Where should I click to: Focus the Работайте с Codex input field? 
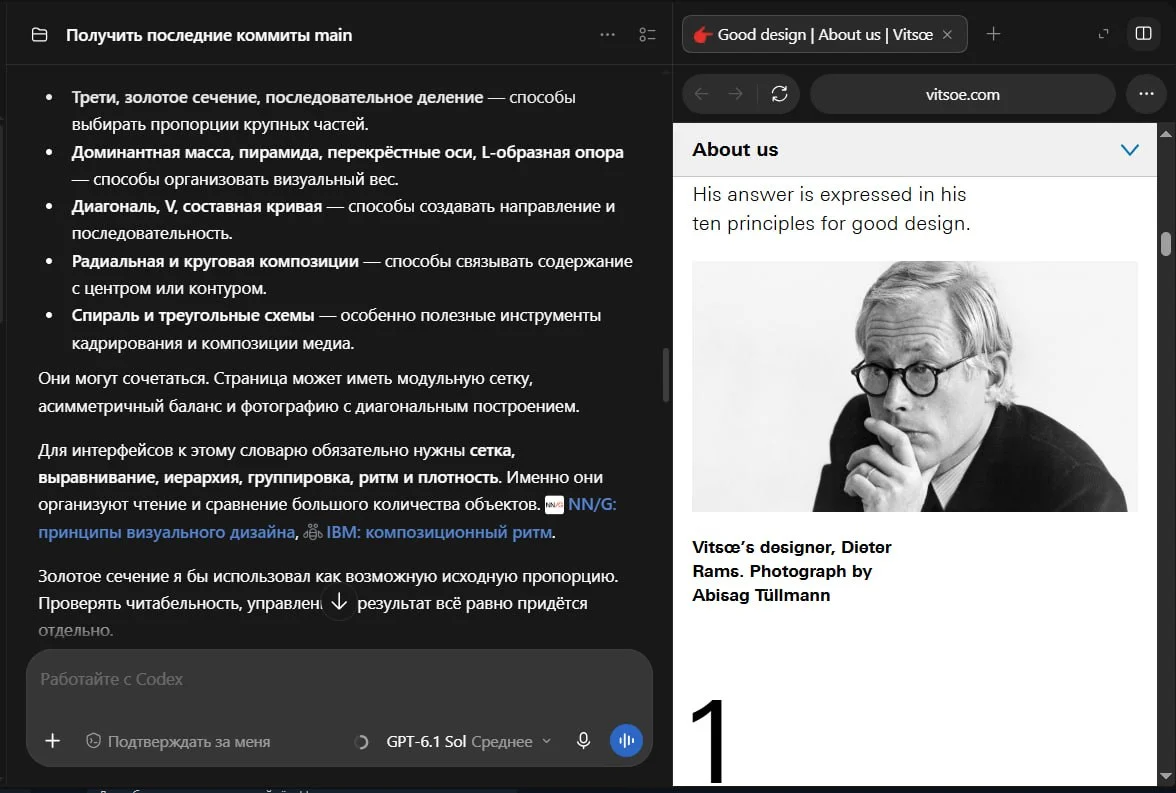[x=339, y=680]
